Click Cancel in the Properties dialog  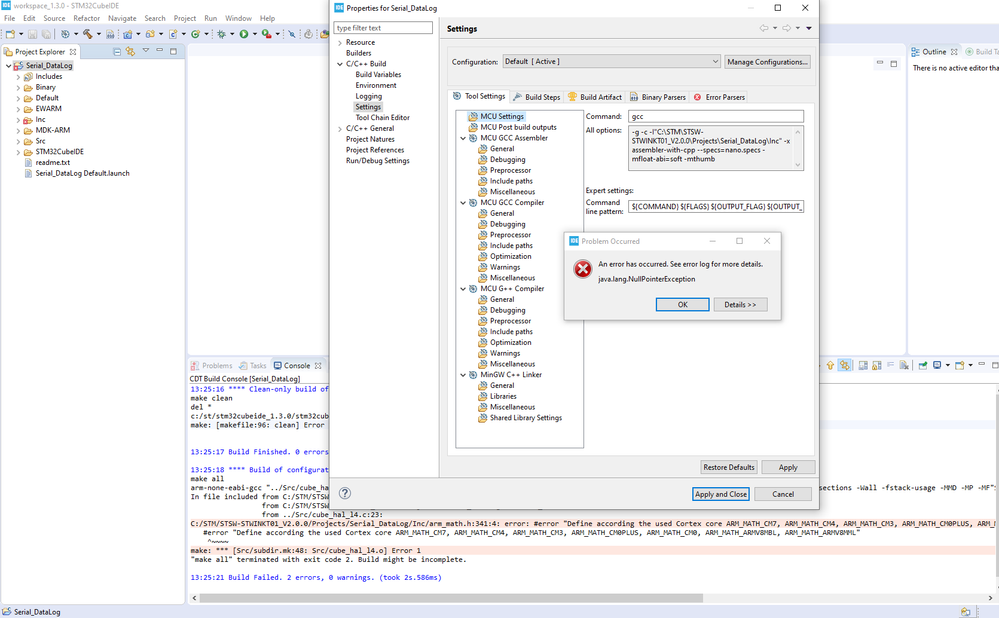[783, 494]
